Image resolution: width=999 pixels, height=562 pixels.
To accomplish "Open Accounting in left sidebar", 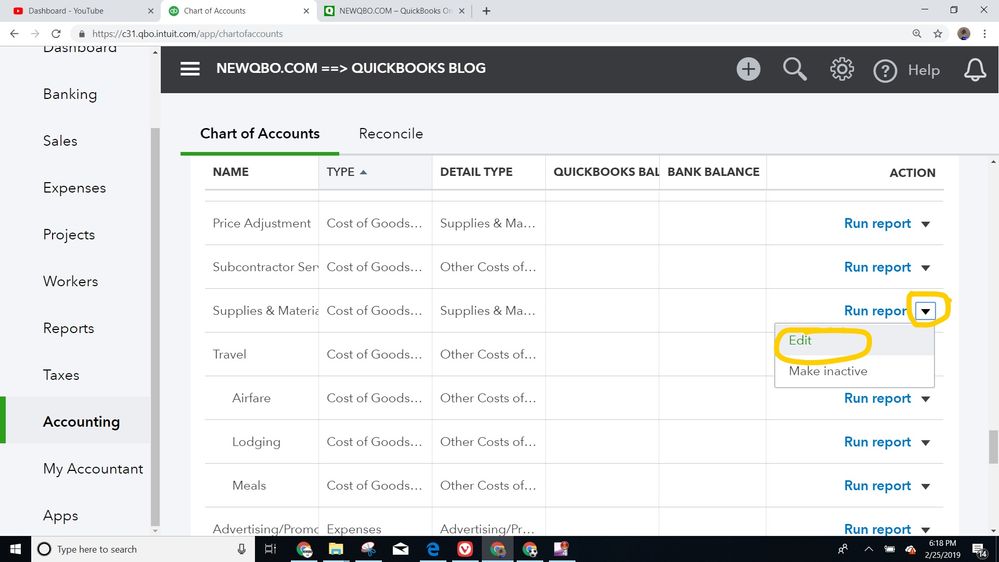I will [x=81, y=422].
